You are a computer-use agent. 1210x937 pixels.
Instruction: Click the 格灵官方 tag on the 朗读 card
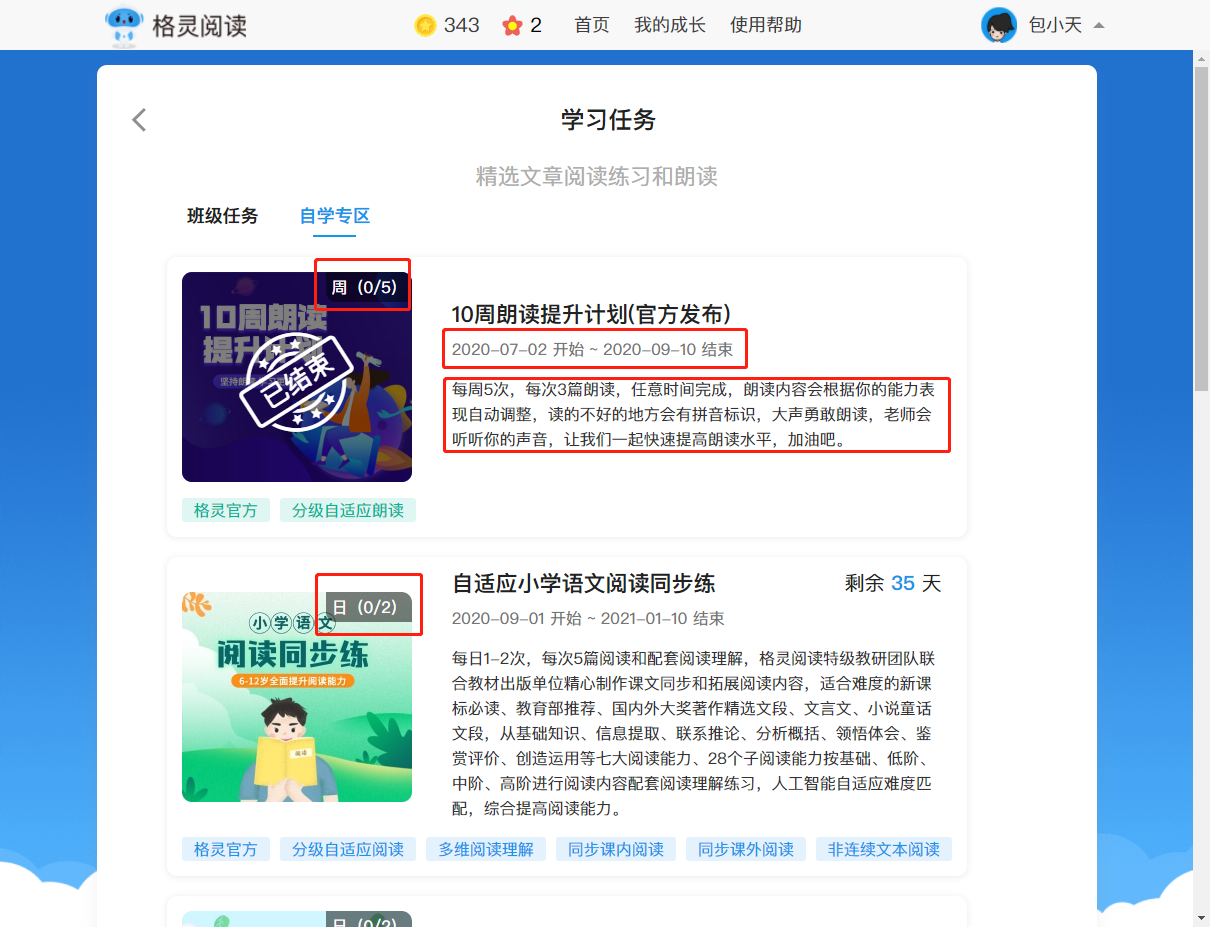point(226,510)
